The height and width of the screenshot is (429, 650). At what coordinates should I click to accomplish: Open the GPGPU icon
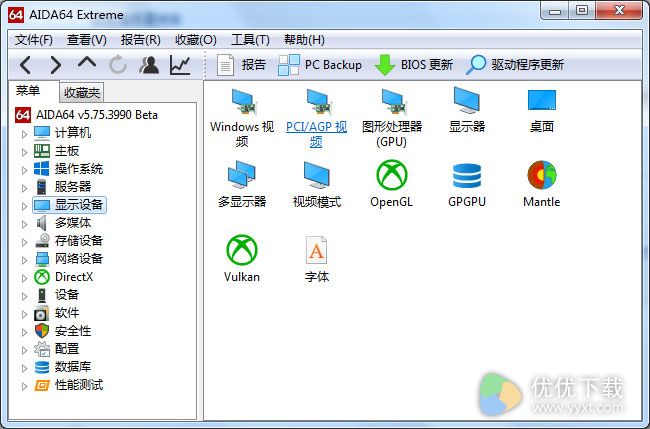click(x=467, y=184)
